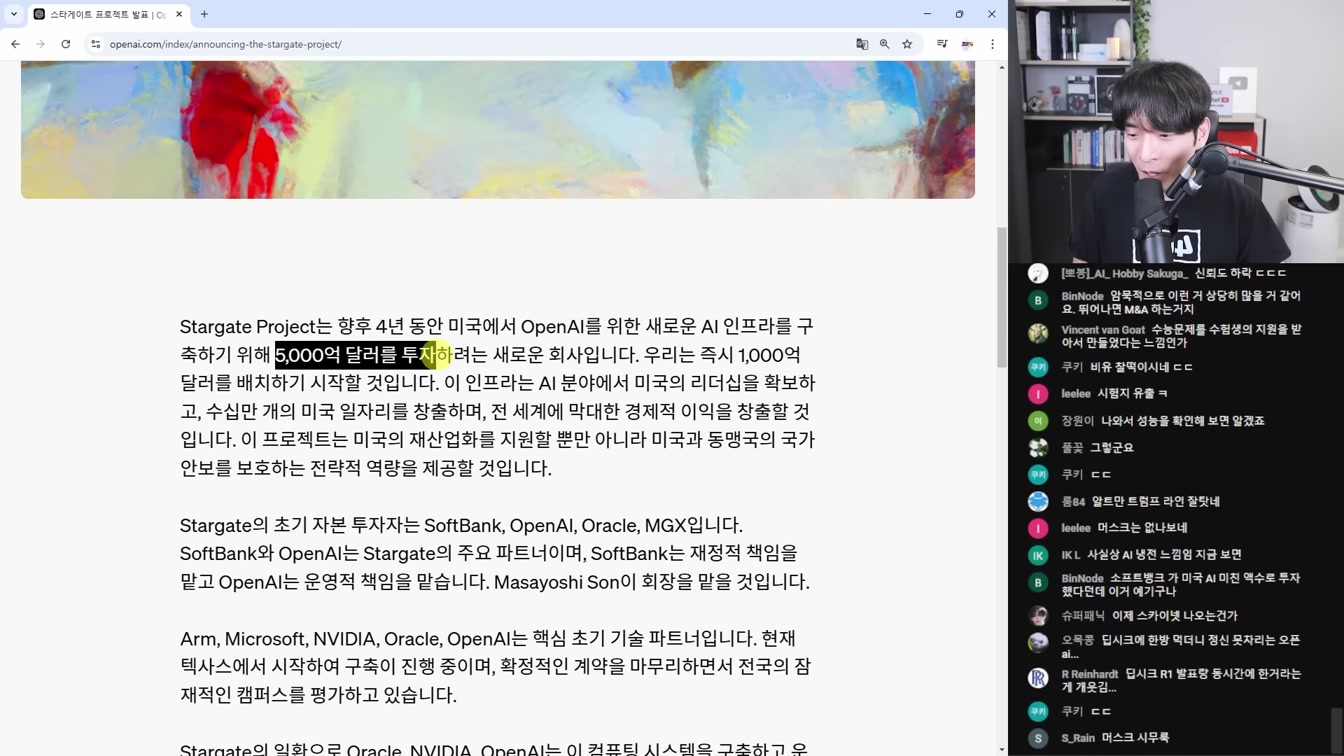Bookmark this page with the star icon

point(907,44)
